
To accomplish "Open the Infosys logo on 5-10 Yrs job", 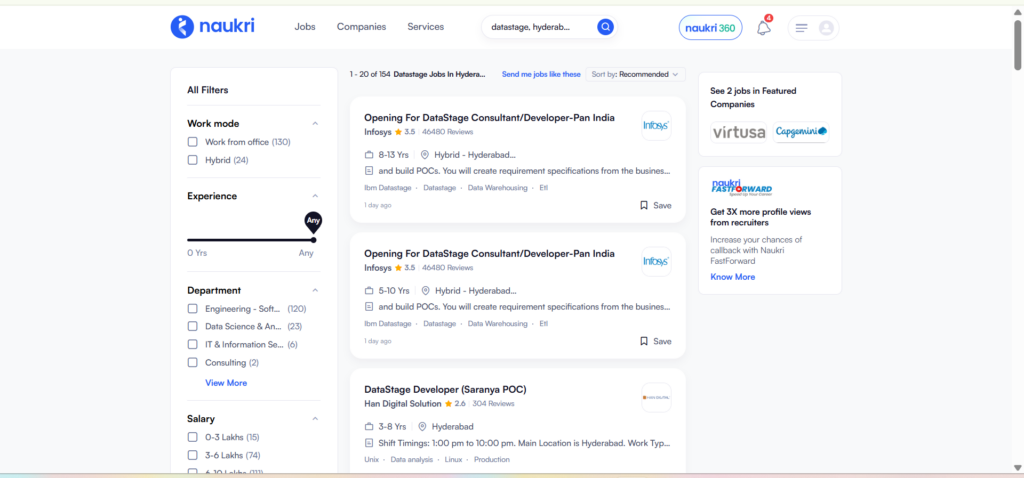I will click(x=656, y=261).
